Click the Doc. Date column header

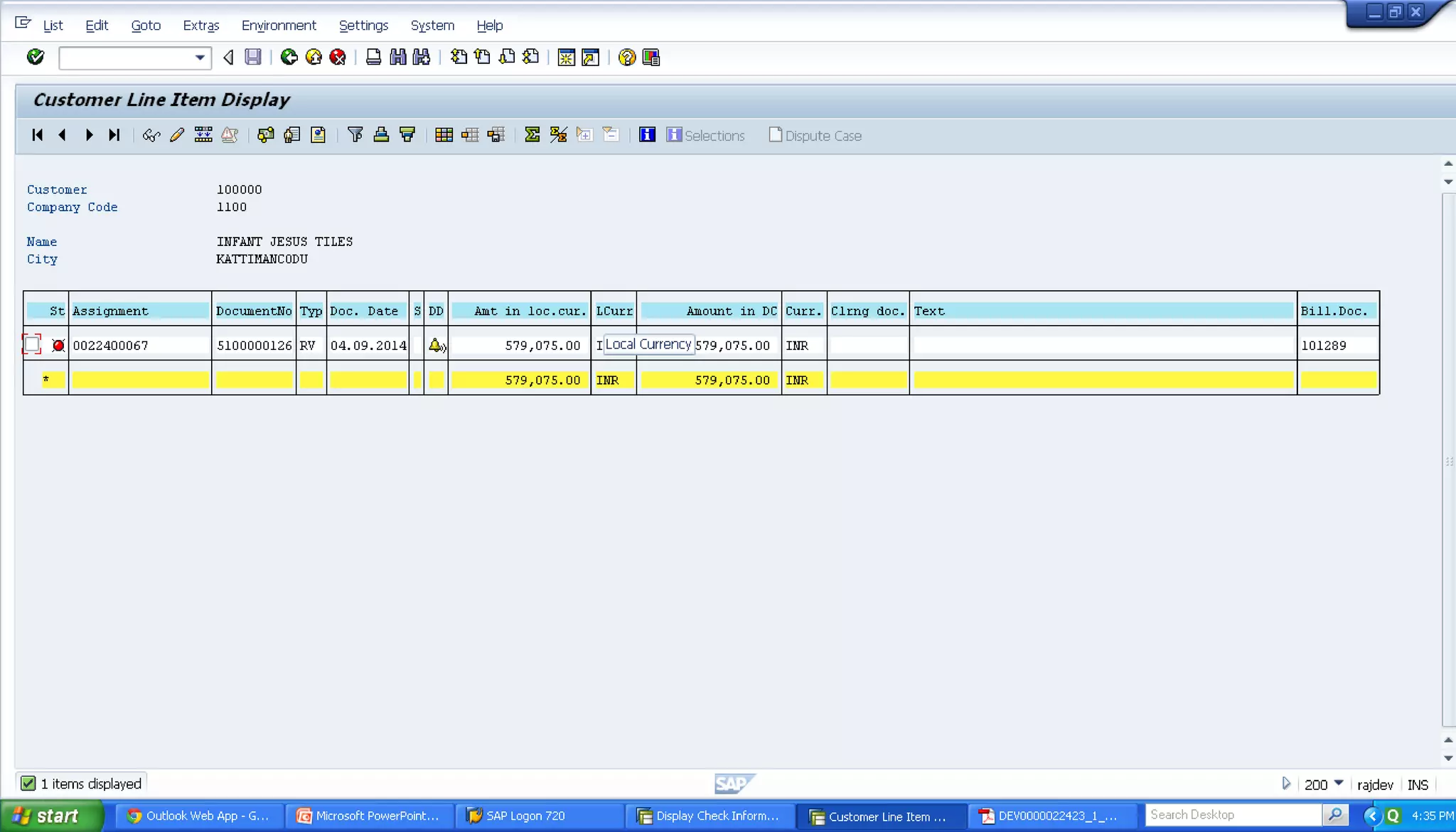click(368, 311)
